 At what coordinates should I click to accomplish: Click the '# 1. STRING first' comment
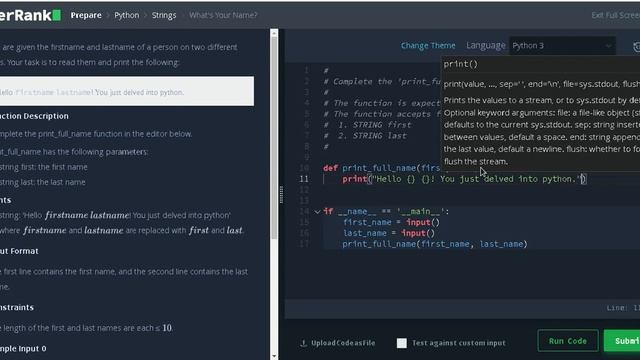pyautogui.click(x=368, y=125)
